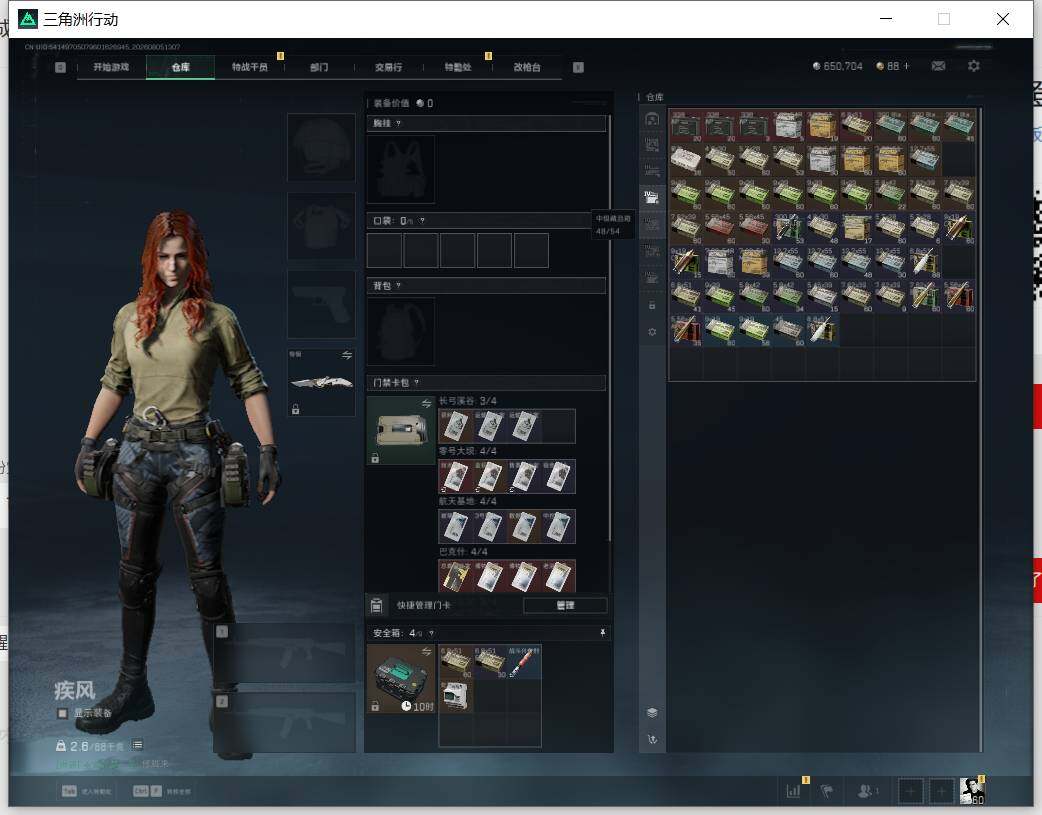1042x815 pixels.
Task: Click the first 巴克什 keycard
Action: (455, 576)
